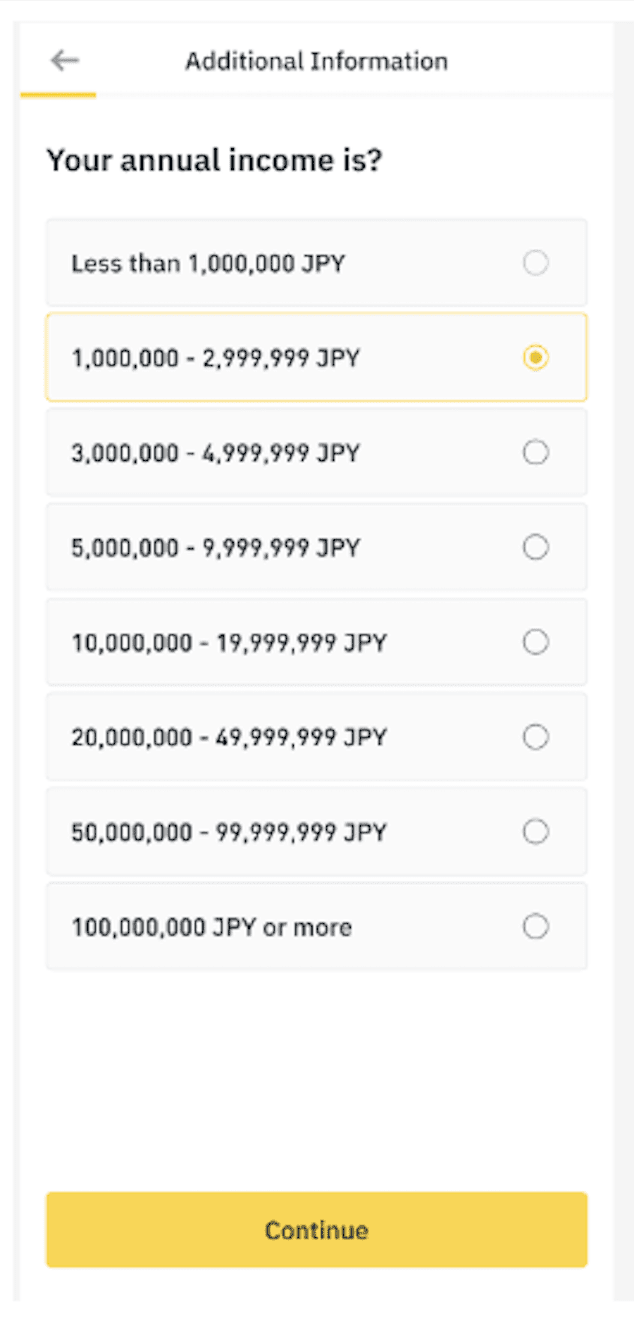Select radio button for 3,000,000 - 4,999,999 JPY
634x1320 pixels.
coord(536,453)
